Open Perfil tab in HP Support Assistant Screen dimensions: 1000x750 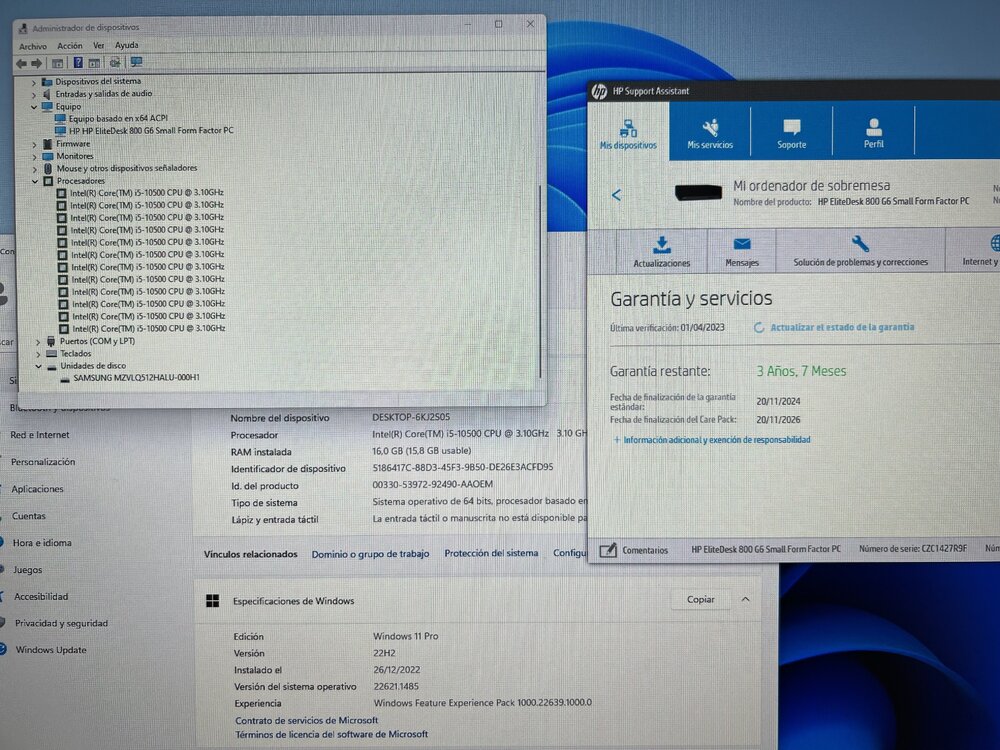874,134
